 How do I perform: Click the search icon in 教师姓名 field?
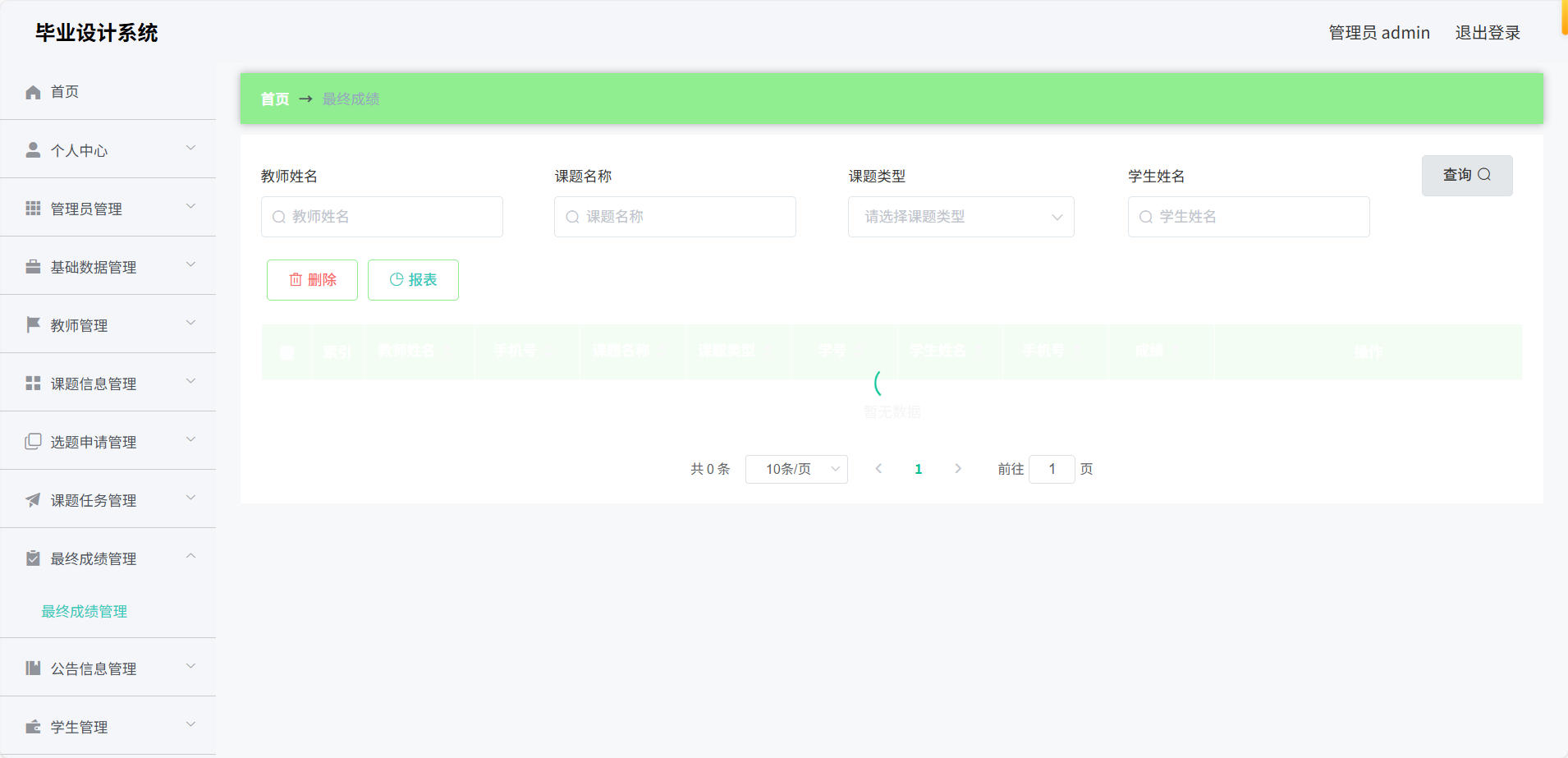tap(279, 217)
